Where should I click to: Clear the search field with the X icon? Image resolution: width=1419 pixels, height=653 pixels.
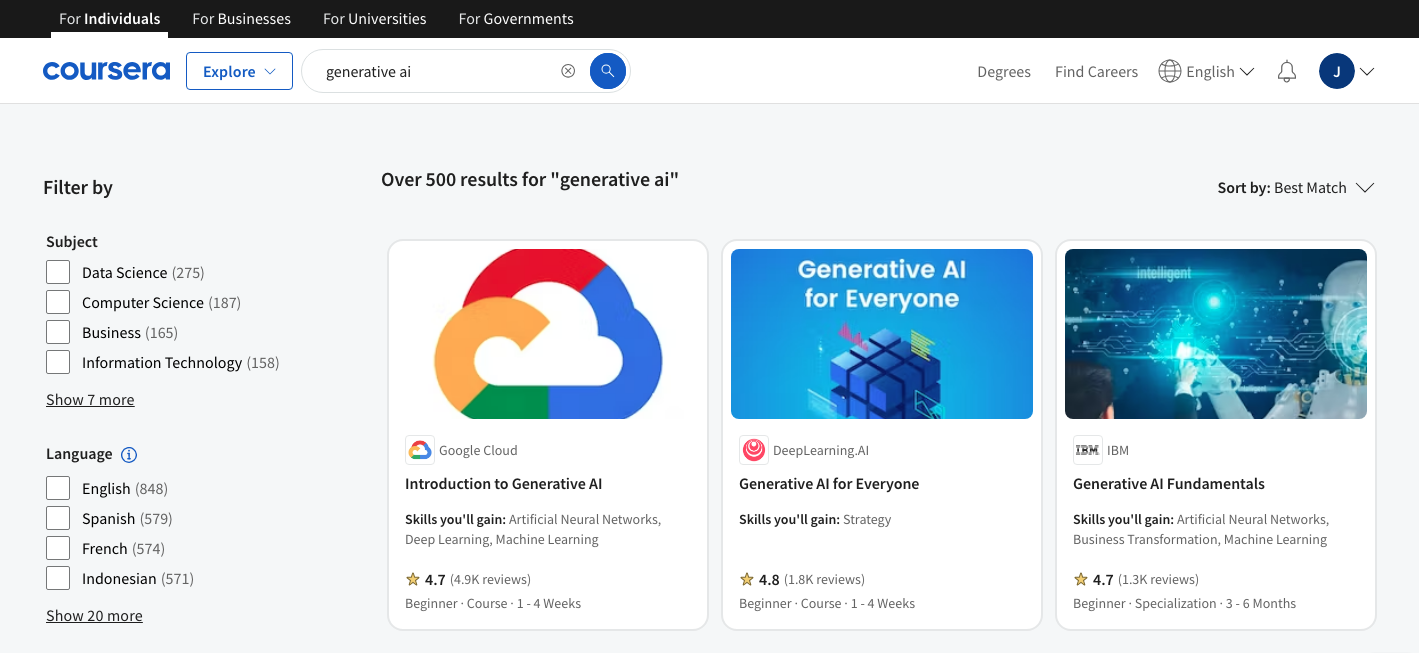tap(568, 71)
